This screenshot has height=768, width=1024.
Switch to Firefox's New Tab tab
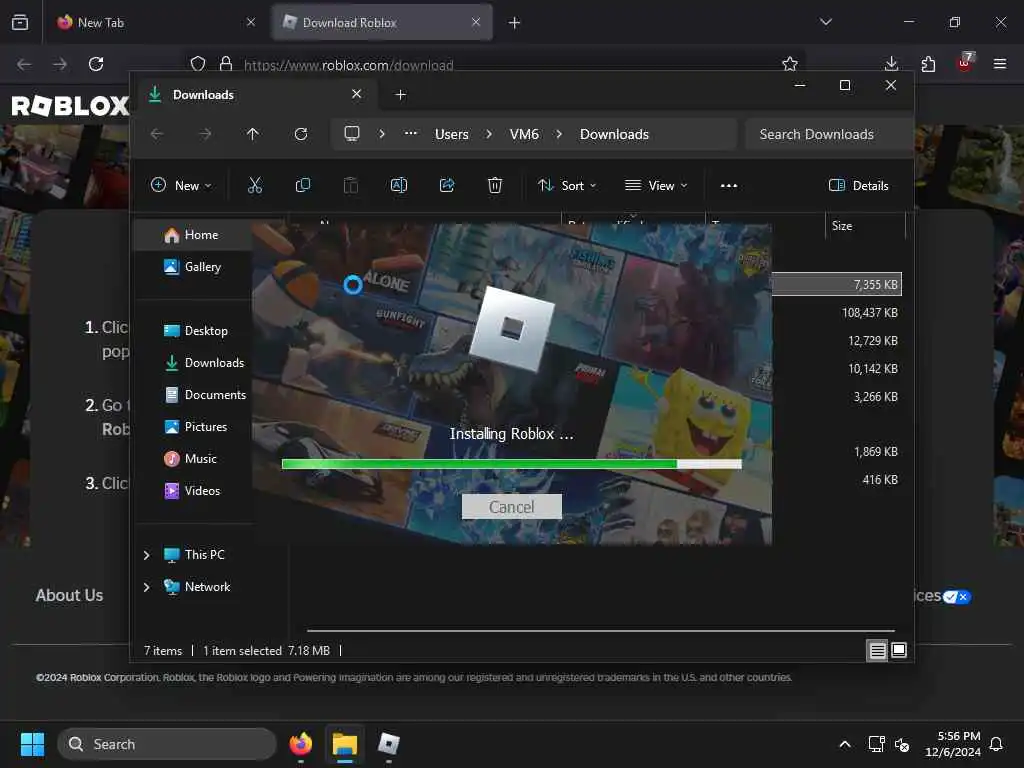point(155,22)
